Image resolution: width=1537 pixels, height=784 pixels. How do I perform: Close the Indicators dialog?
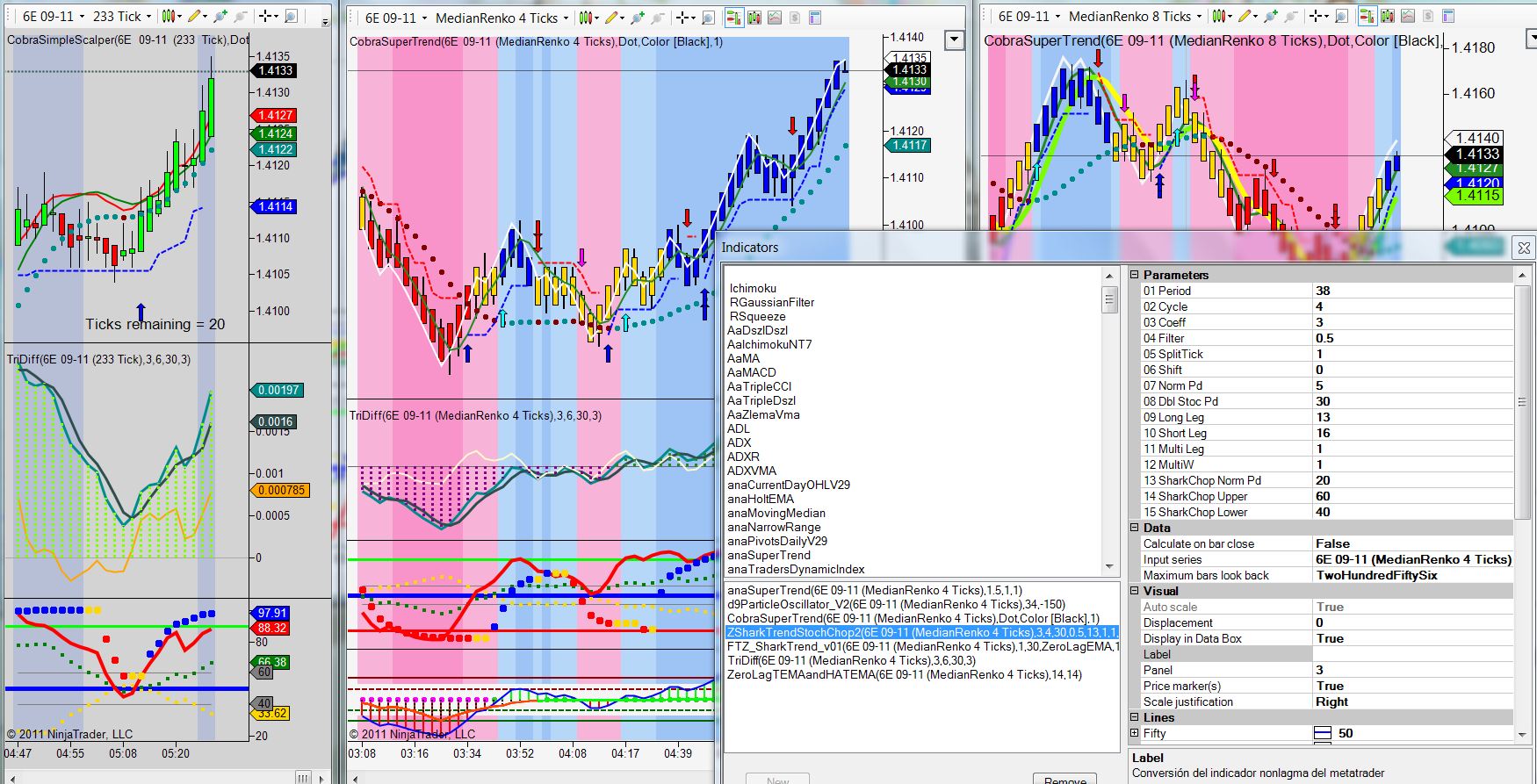(x=1524, y=248)
